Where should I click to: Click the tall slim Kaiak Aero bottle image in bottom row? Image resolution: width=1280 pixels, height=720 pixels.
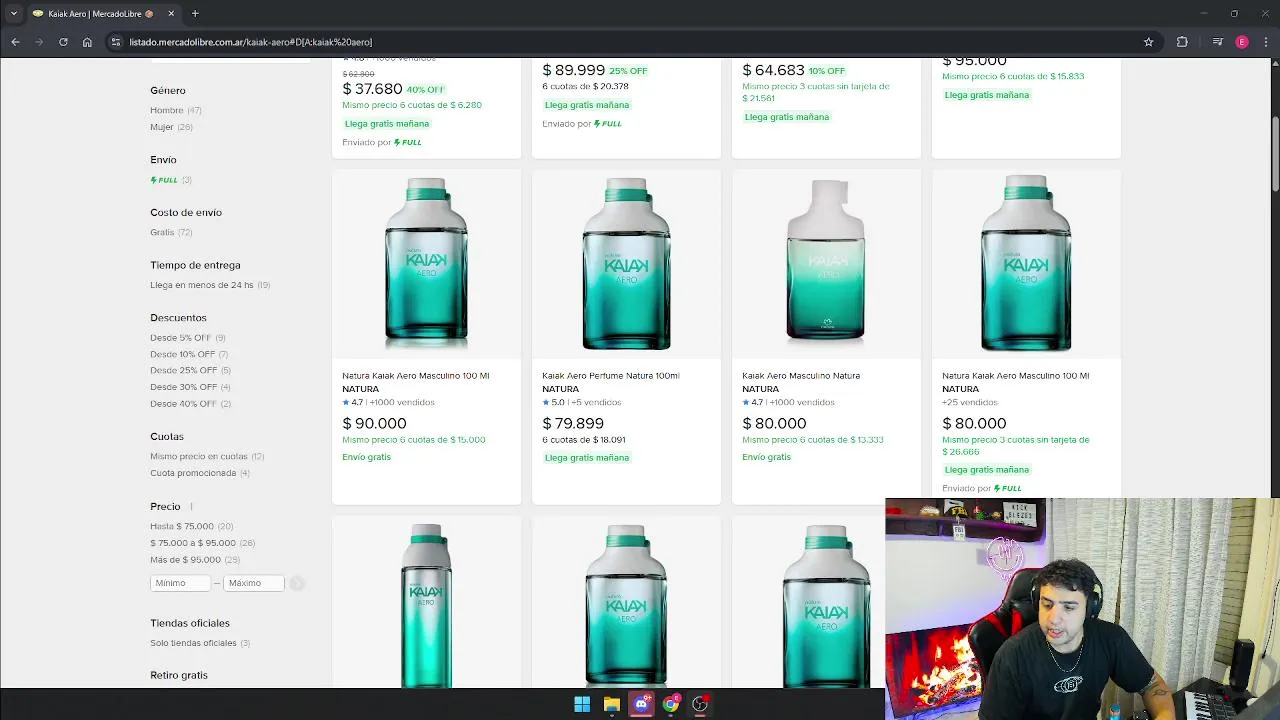point(426,604)
